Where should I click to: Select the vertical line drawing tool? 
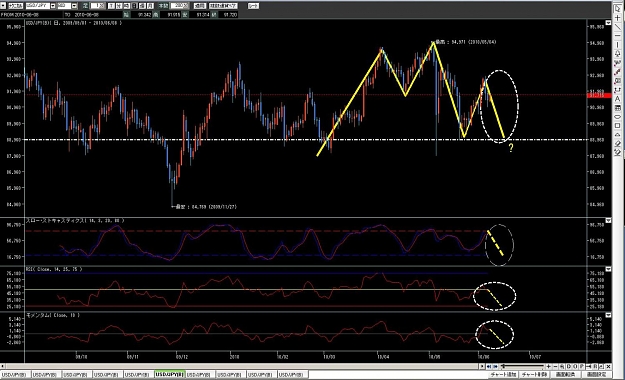pos(617,45)
